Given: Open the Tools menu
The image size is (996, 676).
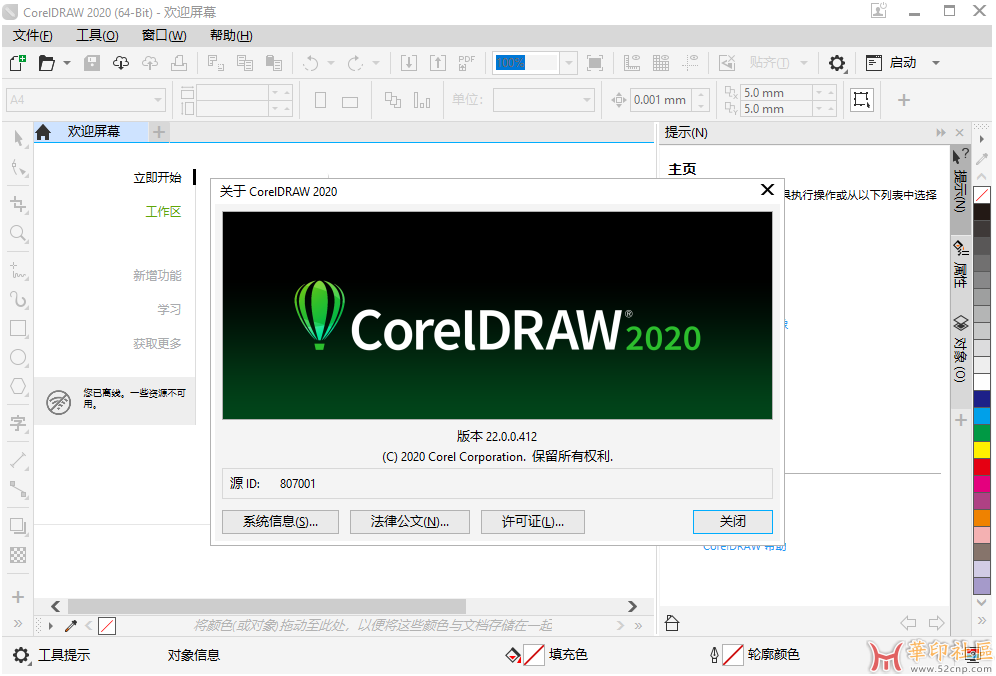Looking at the screenshot, I should (97, 36).
